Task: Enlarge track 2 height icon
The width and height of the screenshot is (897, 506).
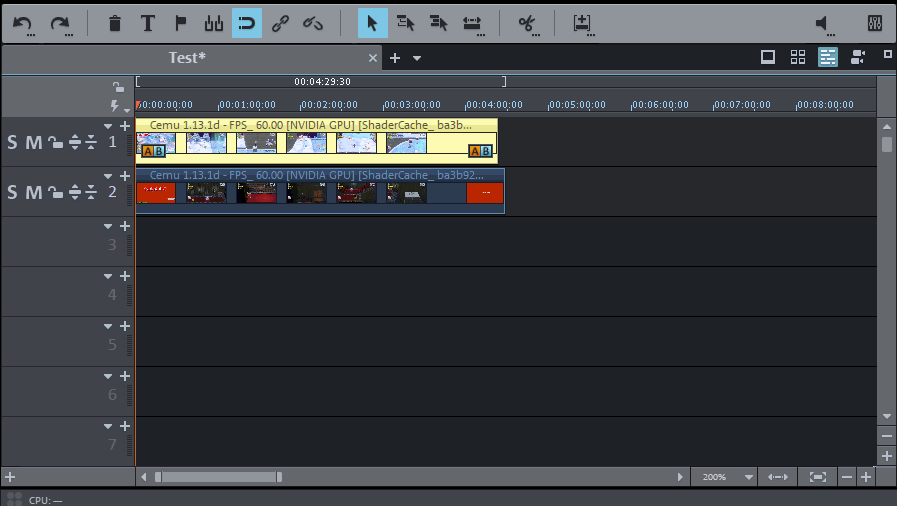Action: pyautogui.click(x=74, y=192)
